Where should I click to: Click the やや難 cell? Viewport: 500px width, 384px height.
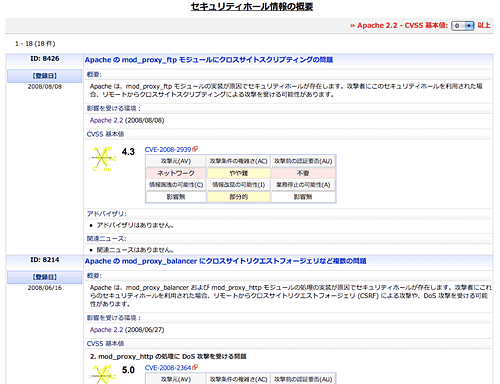click(238, 173)
